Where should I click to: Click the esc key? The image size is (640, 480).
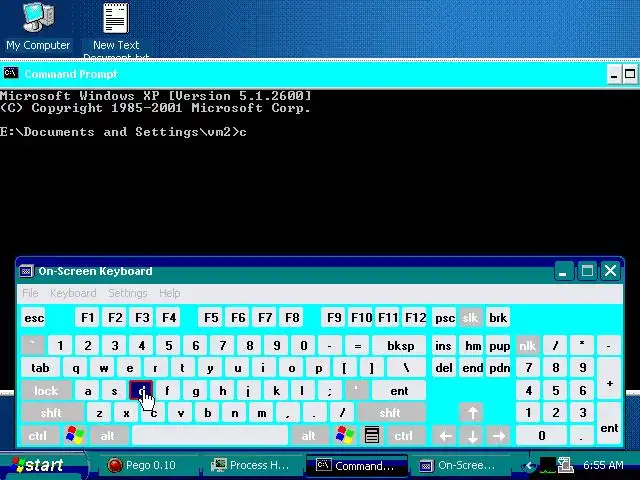click(34, 318)
